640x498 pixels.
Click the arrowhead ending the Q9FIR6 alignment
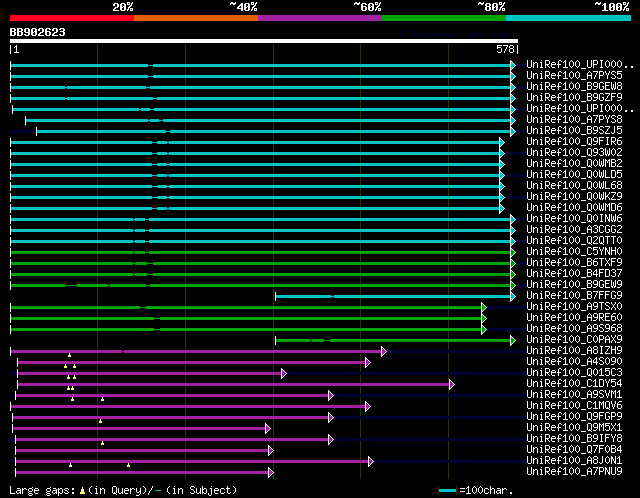coord(502,142)
